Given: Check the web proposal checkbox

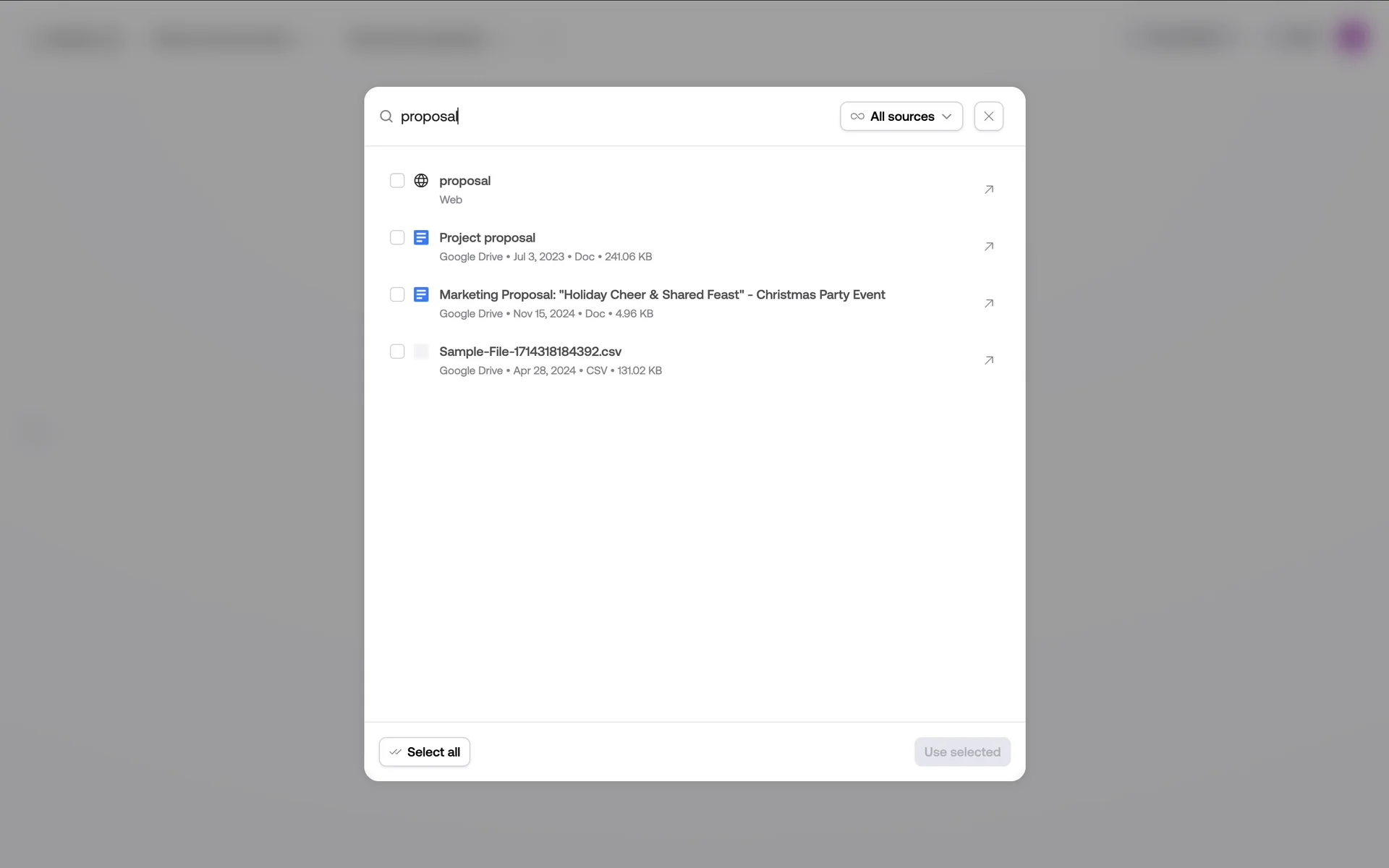Looking at the screenshot, I should pos(397,180).
